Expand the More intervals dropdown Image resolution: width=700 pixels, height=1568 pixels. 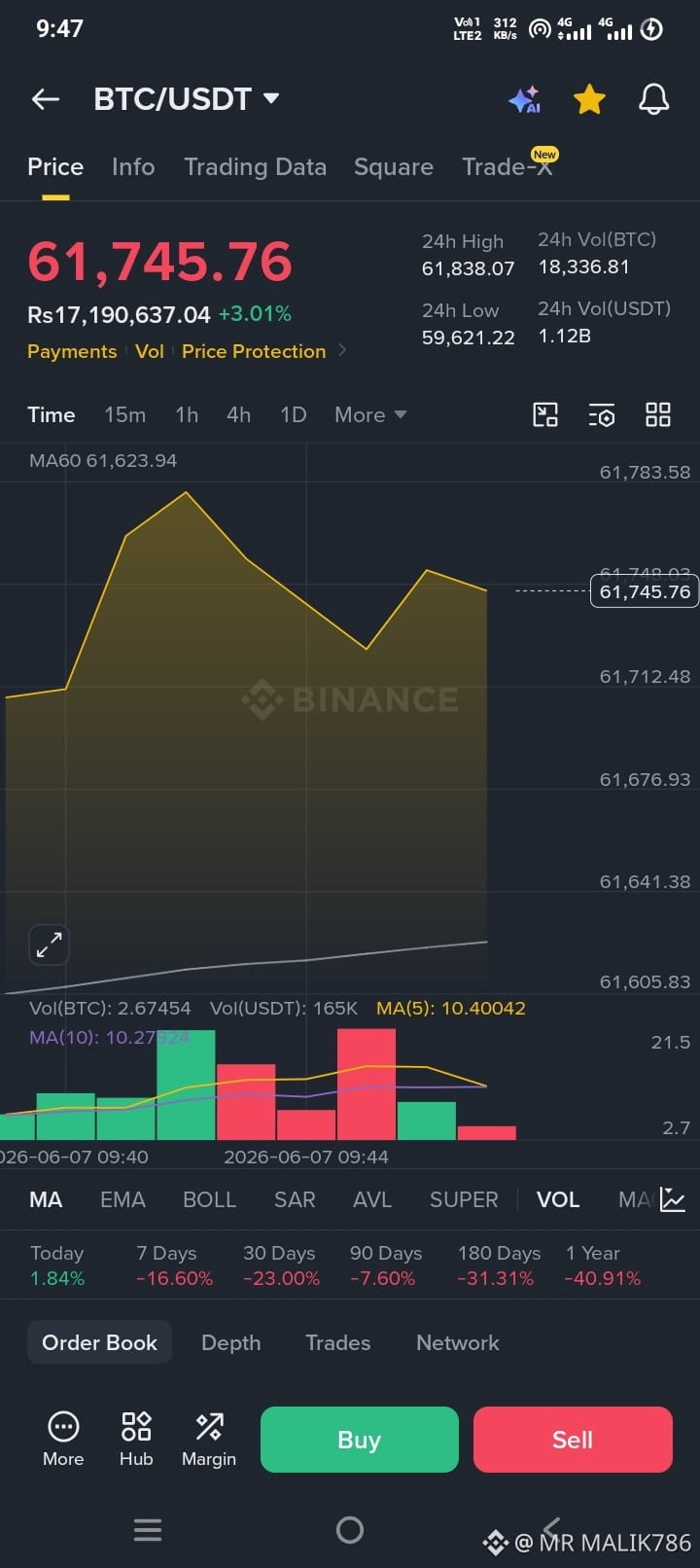[370, 415]
